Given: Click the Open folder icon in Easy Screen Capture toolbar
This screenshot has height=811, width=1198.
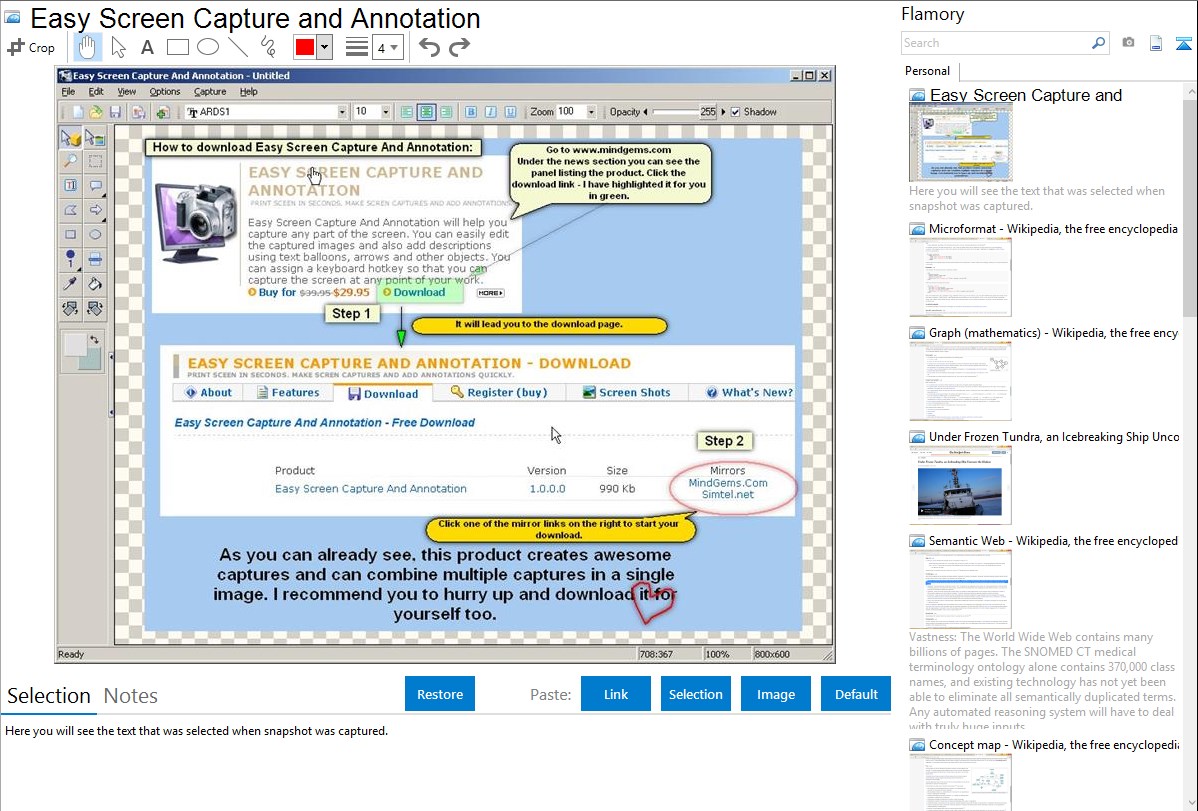Looking at the screenshot, I should [x=96, y=112].
